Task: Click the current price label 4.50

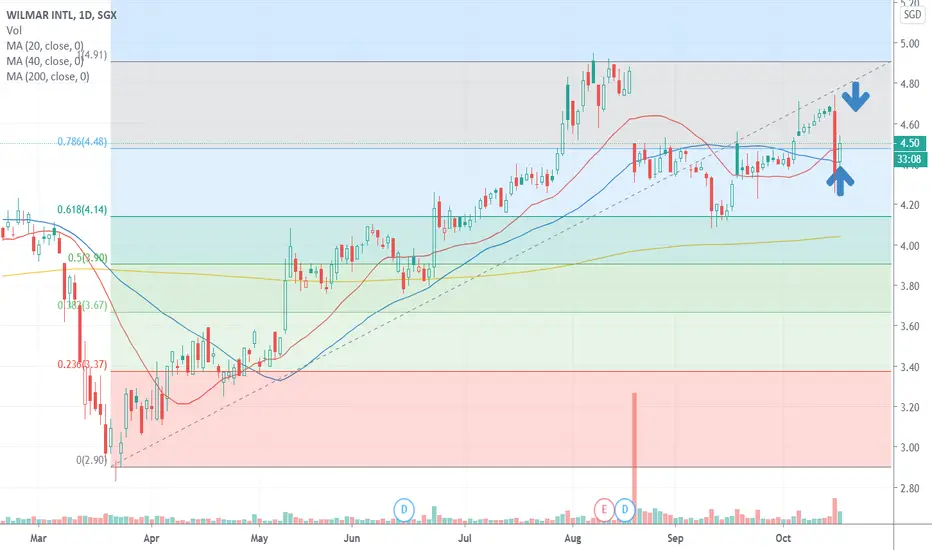Action: click(x=909, y=143)
